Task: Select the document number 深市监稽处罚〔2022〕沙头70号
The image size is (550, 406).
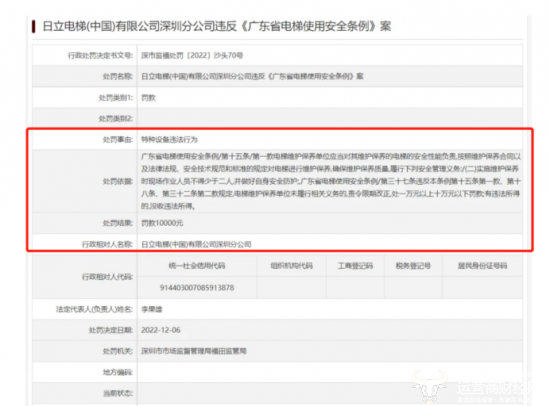Action: pyautogui.click(x=192, y=55)
